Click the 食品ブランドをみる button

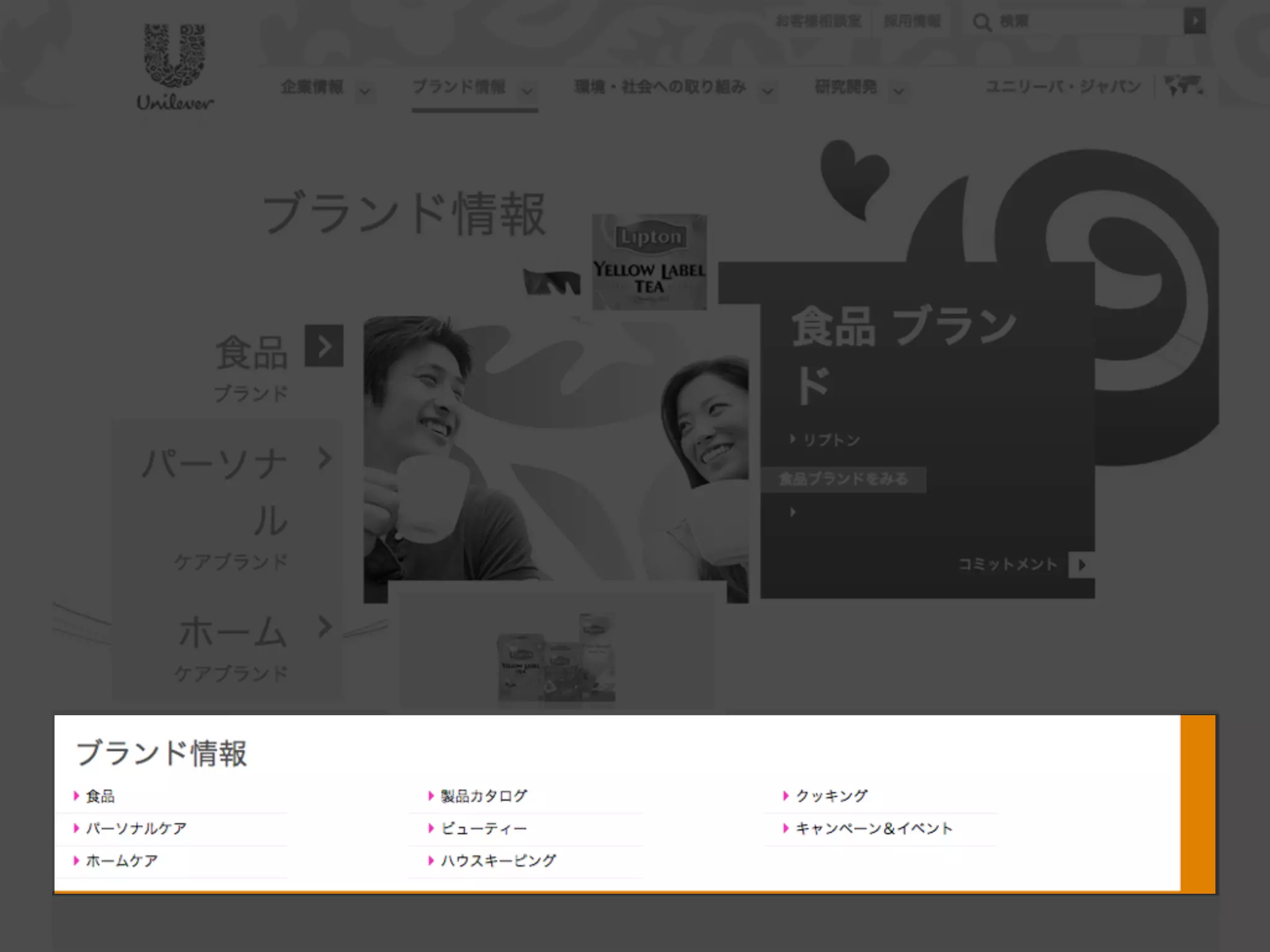click(843, 479)
